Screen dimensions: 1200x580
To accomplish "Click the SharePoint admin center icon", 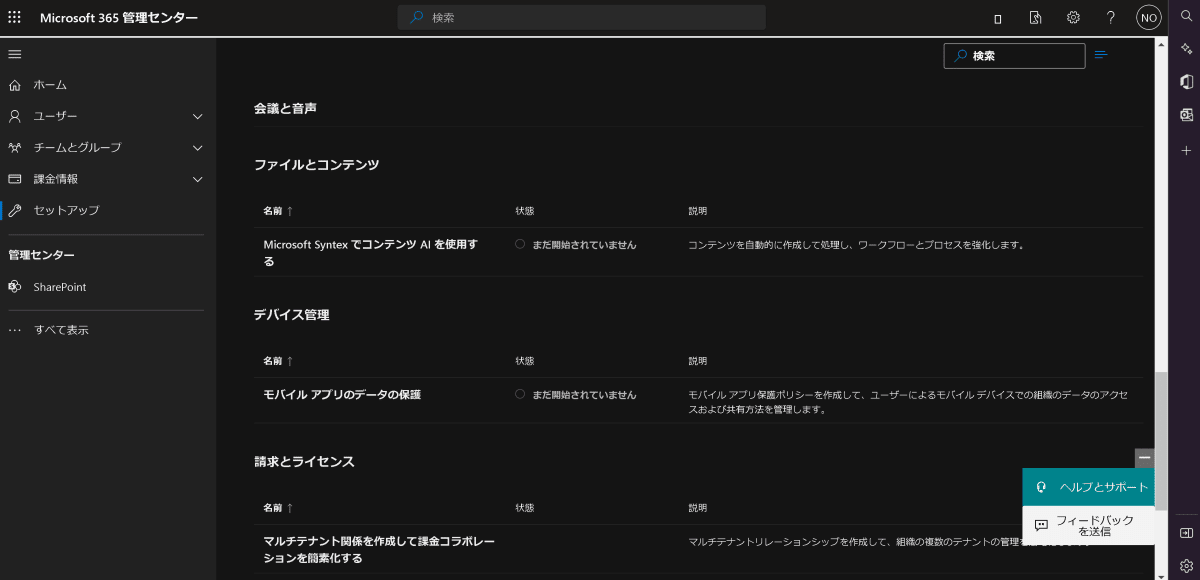I will [15, 287].
